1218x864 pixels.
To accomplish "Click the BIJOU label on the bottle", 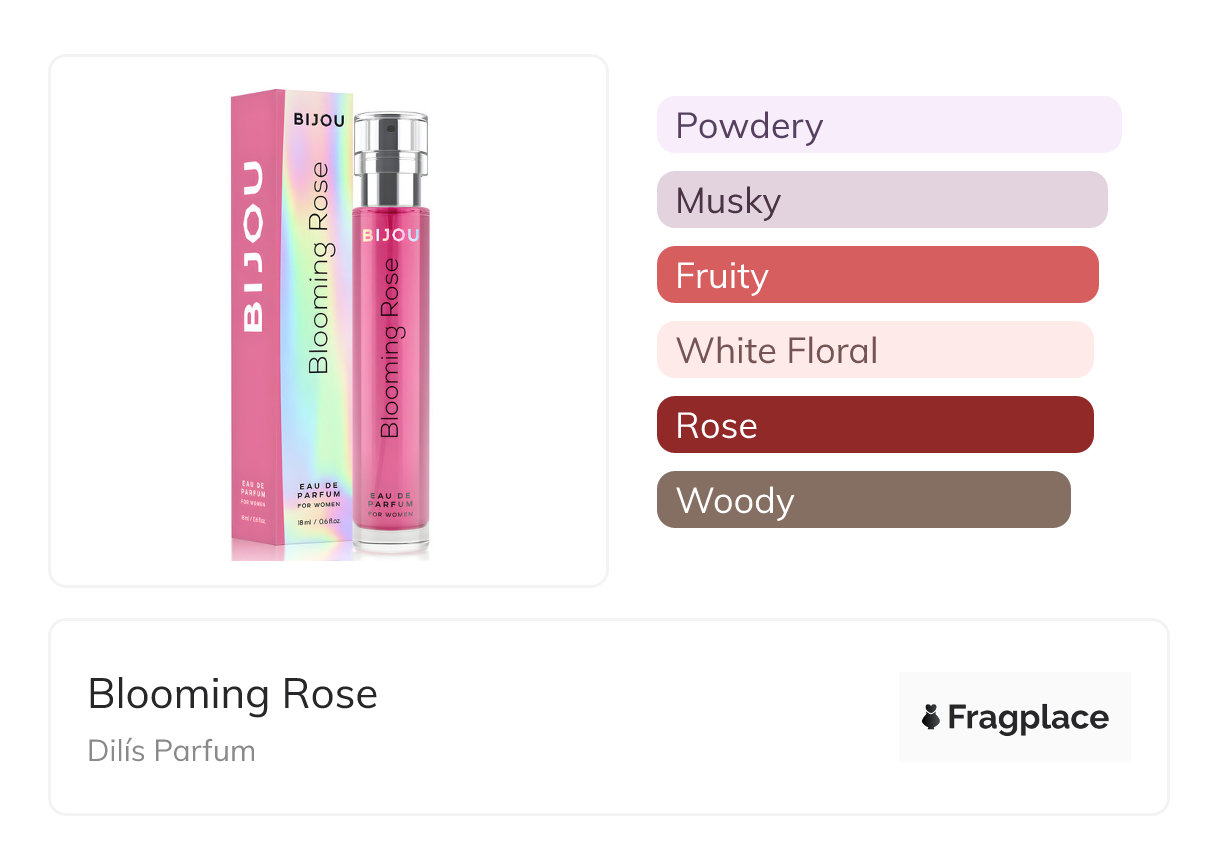I will point(391,235).
